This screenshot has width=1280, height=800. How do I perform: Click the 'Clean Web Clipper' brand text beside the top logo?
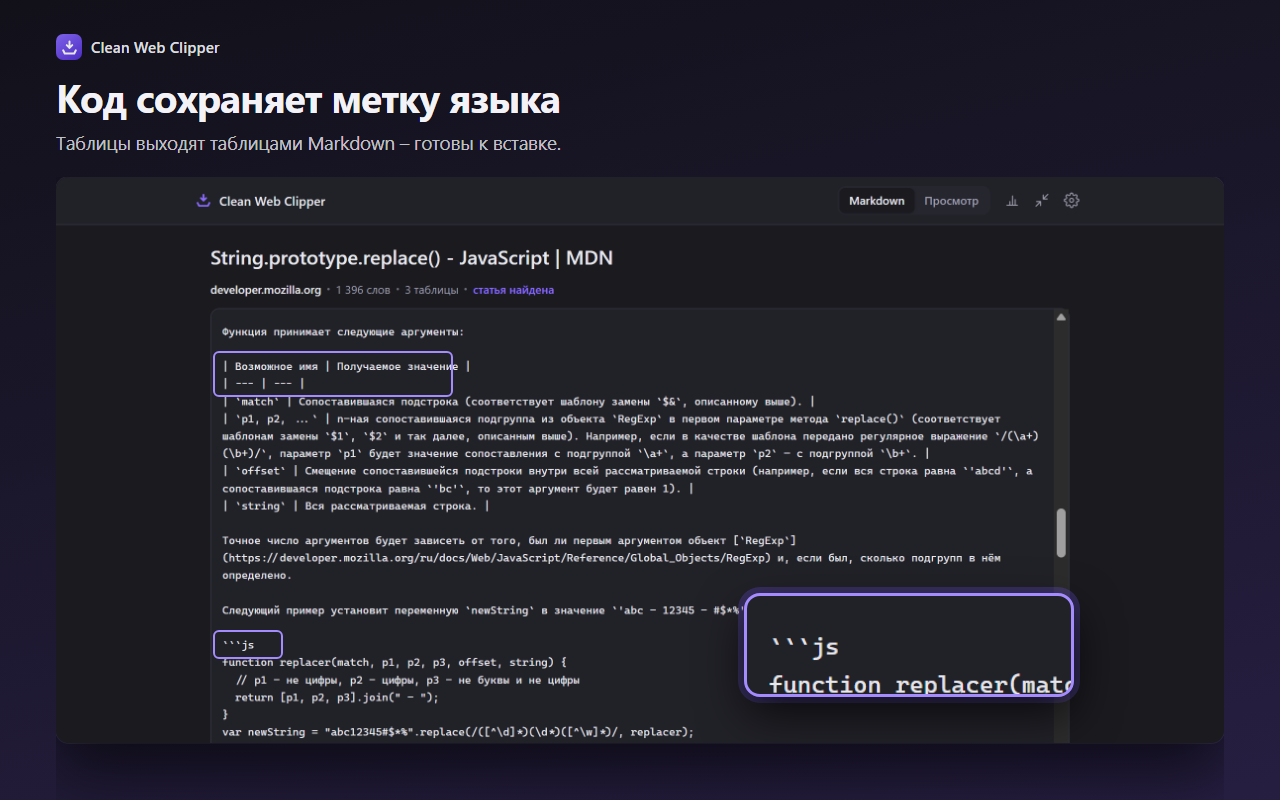pyautogui.click(x=155, y=47)
